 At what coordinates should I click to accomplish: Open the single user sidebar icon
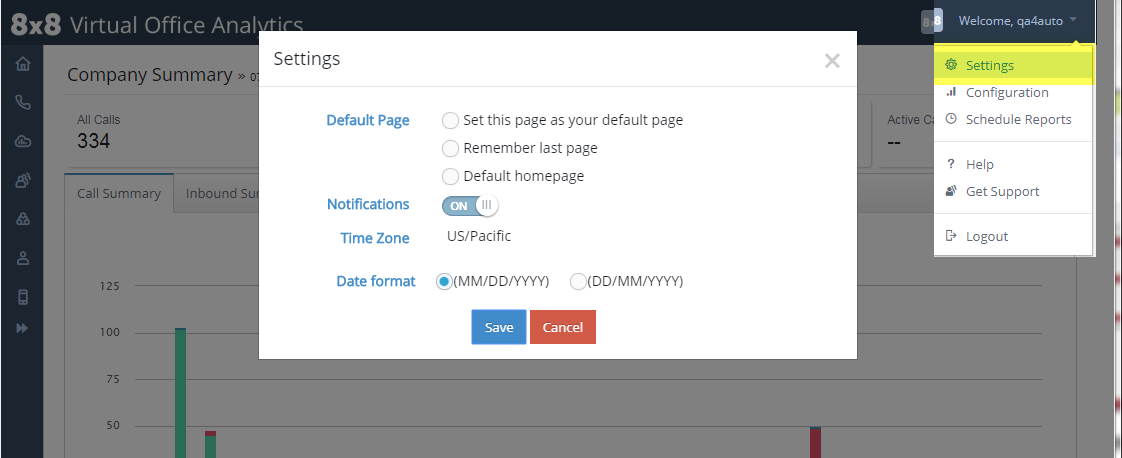23,258
